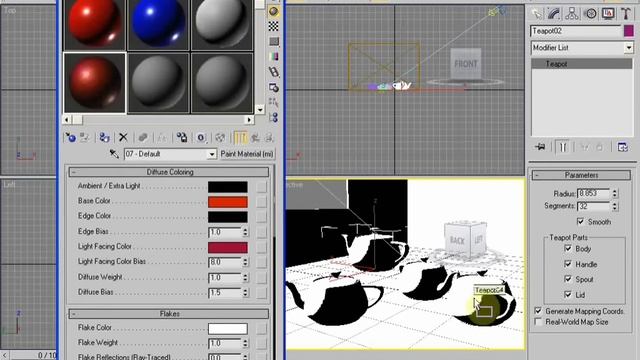Uncheck the Body teapot part
This screenshot has height=360, width=640.
567,249
